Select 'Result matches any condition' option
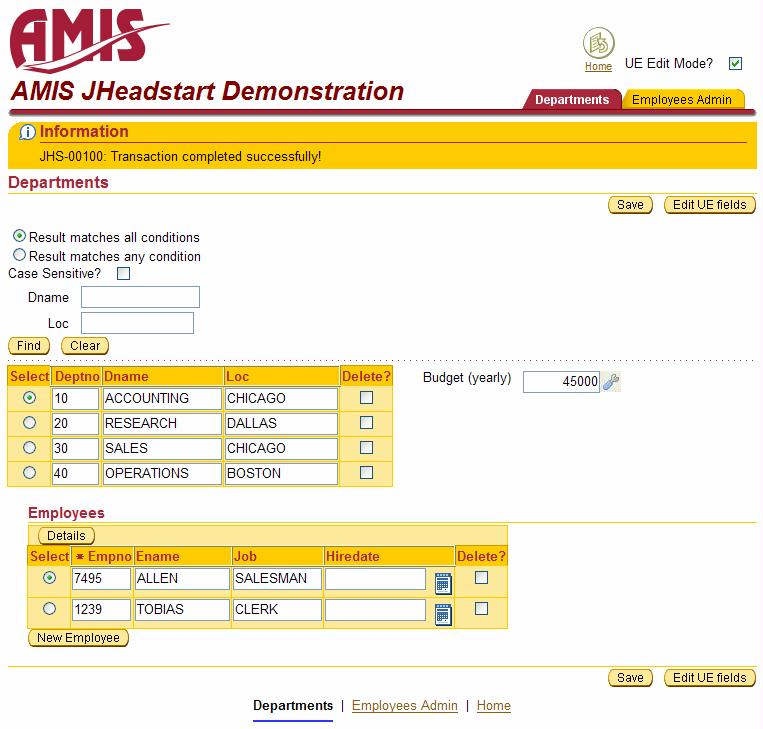Image resolution: width=763 pixels, height=729 pixels. [x=20, y=255]
